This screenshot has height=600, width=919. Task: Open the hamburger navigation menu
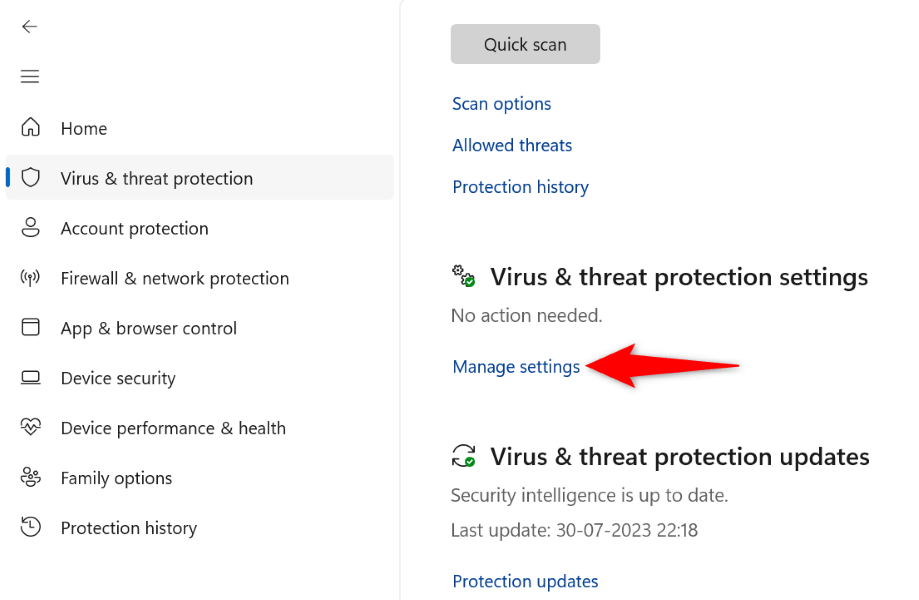(x=30, y=77)
